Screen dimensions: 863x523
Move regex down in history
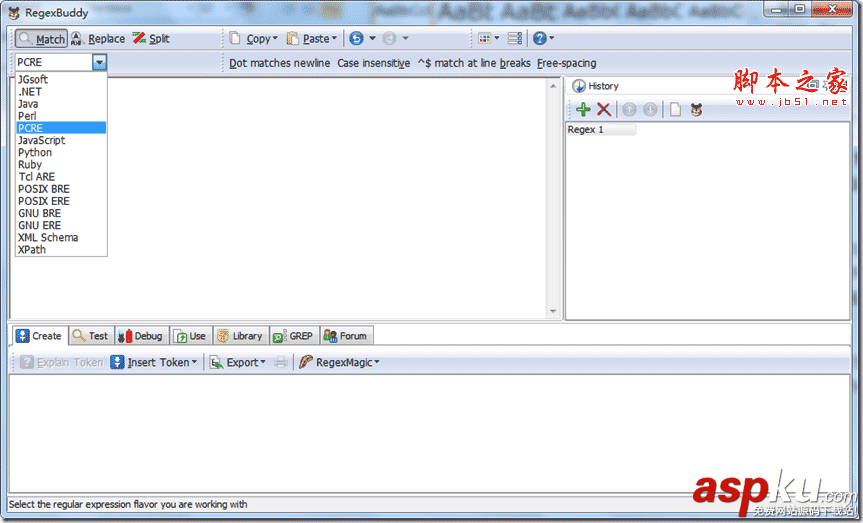coord(650,110)
